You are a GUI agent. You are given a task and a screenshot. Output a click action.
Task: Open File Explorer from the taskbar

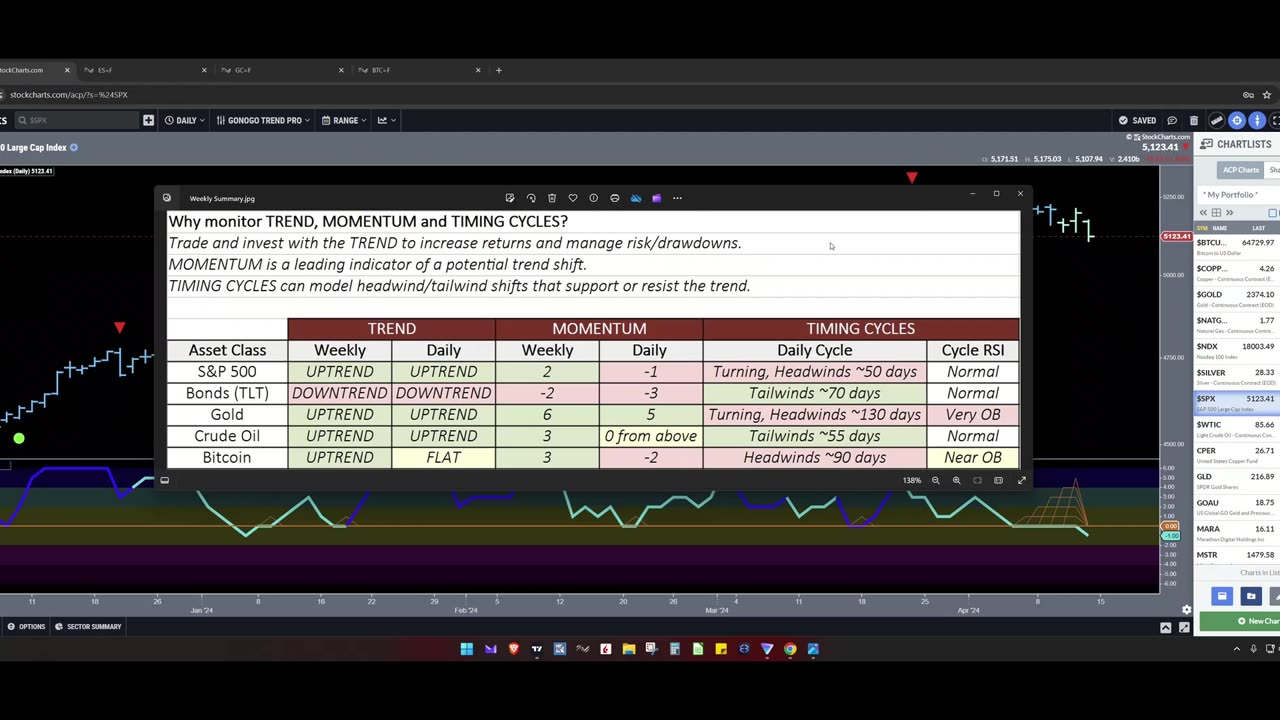point(629,649)
